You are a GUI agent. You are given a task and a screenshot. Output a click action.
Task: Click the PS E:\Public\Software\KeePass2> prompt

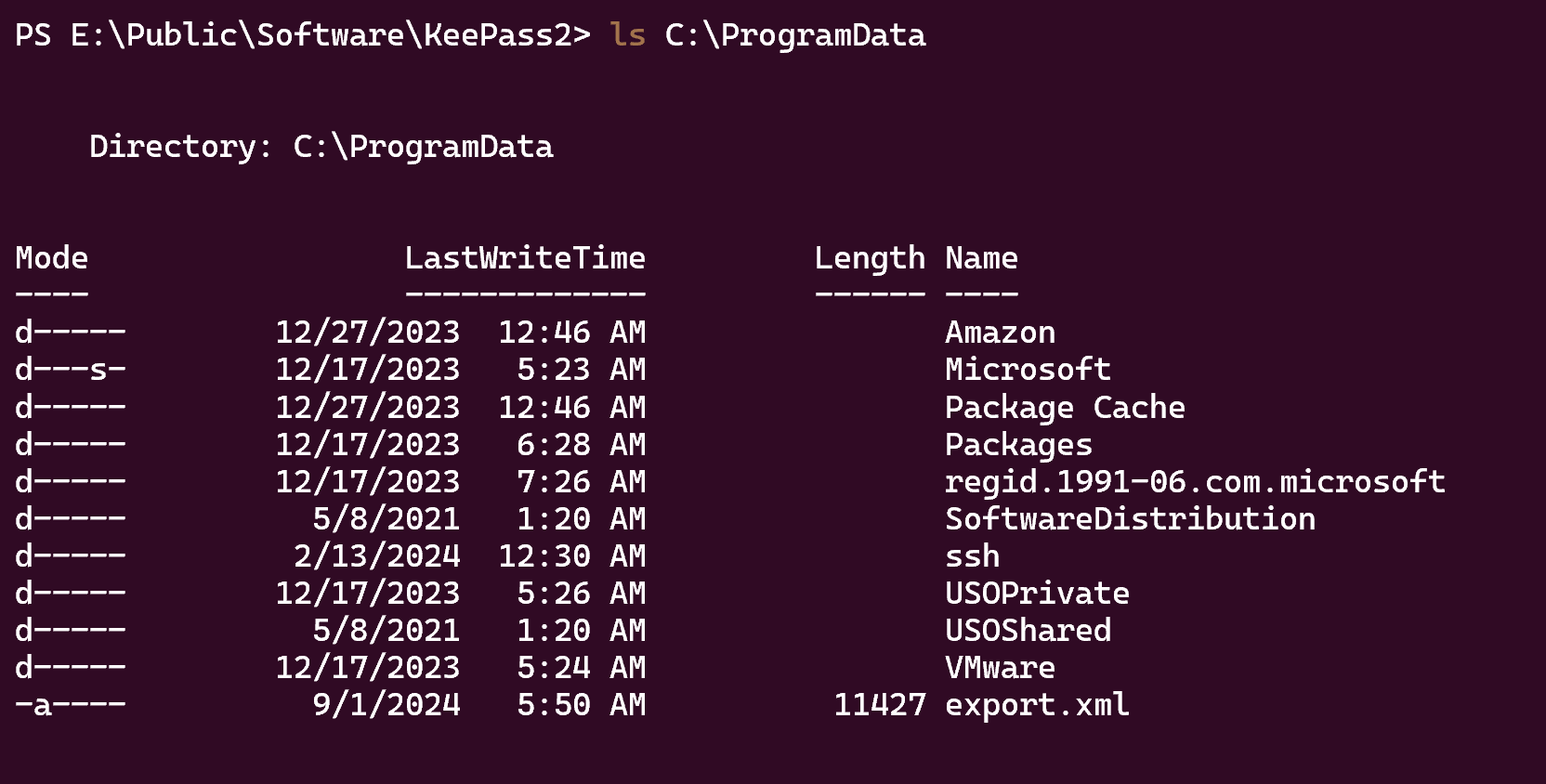point(303,35)
